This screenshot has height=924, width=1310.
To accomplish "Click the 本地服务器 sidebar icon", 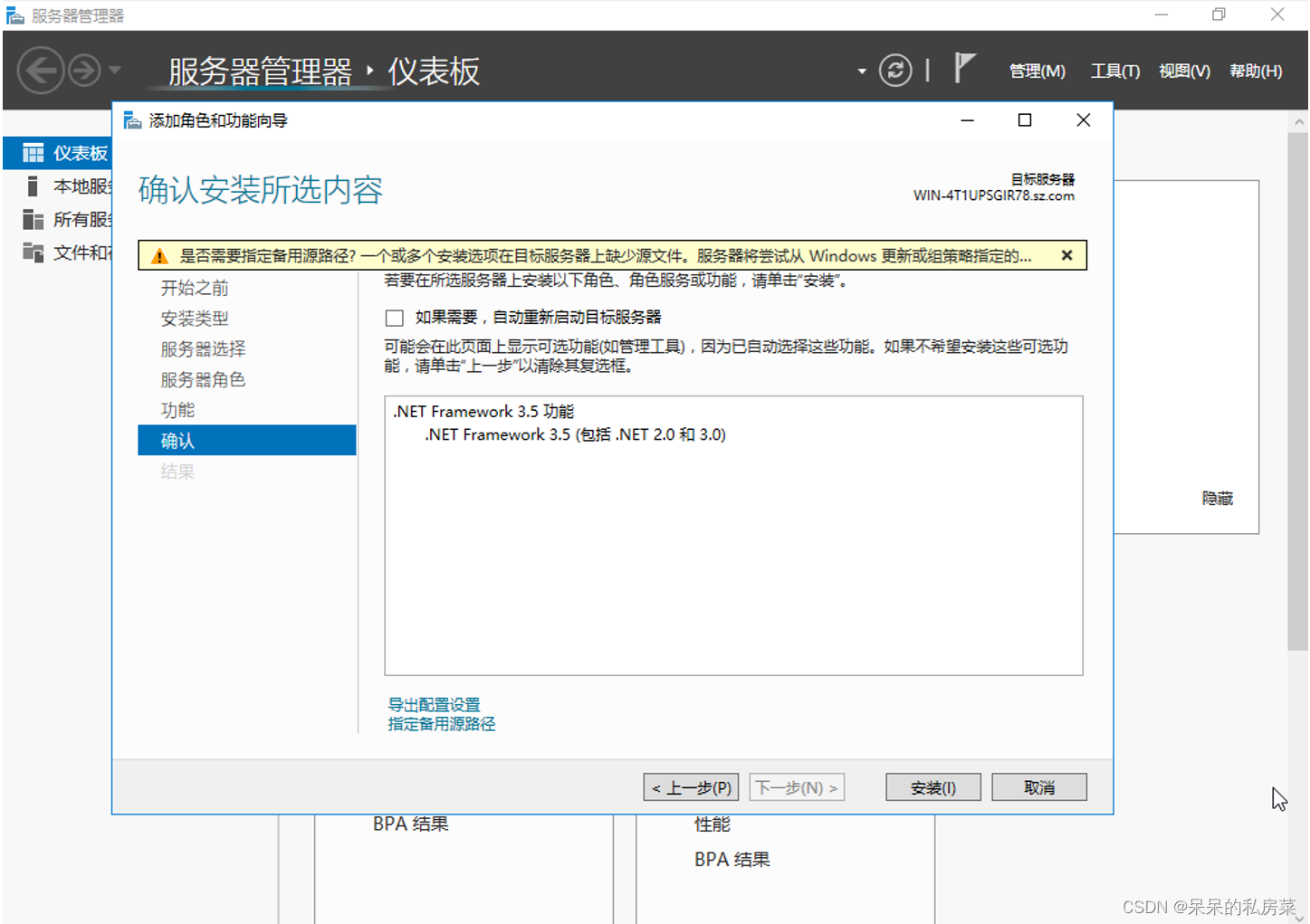I will [x=33, y=186].
